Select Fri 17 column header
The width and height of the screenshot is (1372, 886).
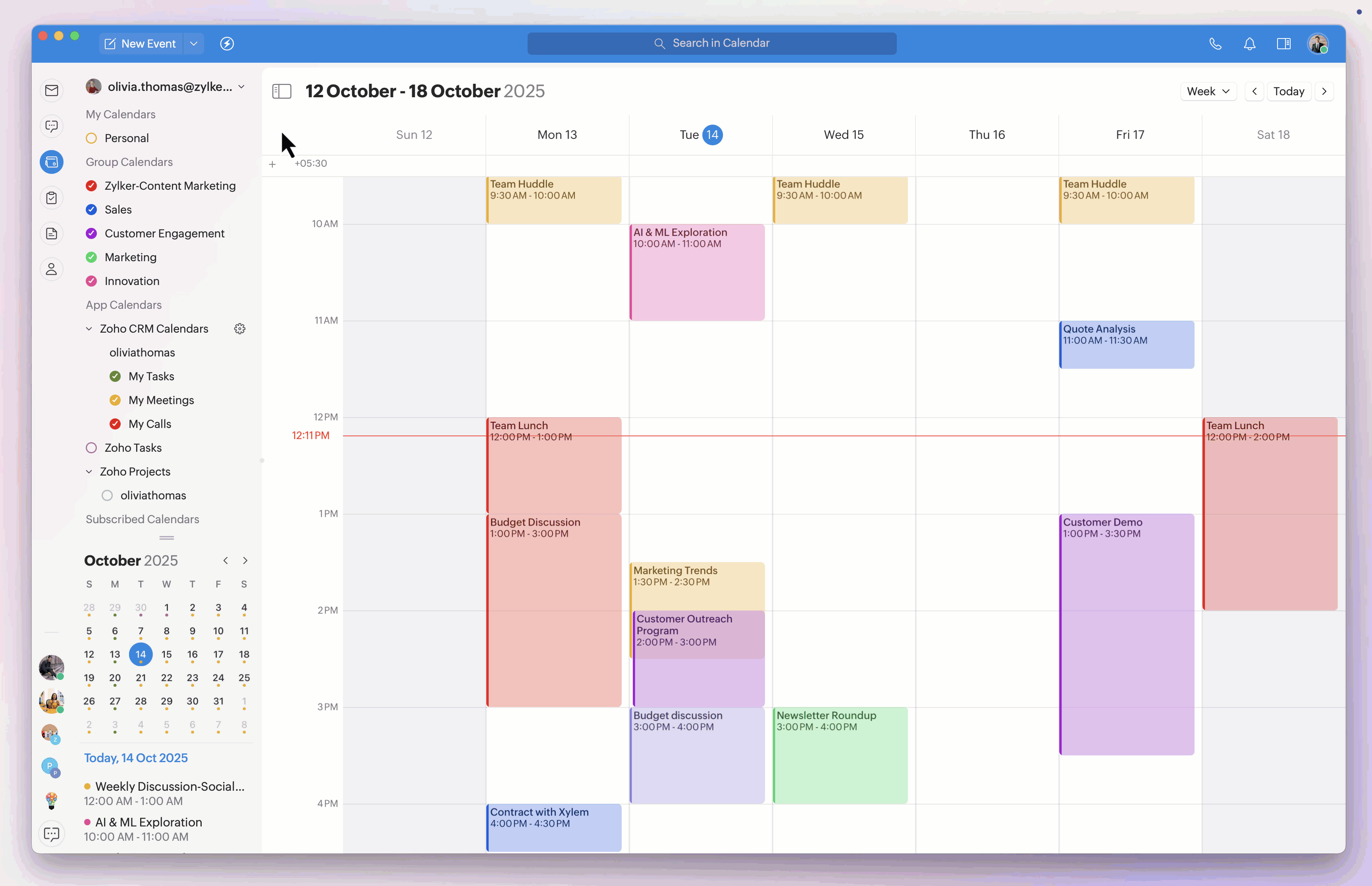pos(1130,135)
